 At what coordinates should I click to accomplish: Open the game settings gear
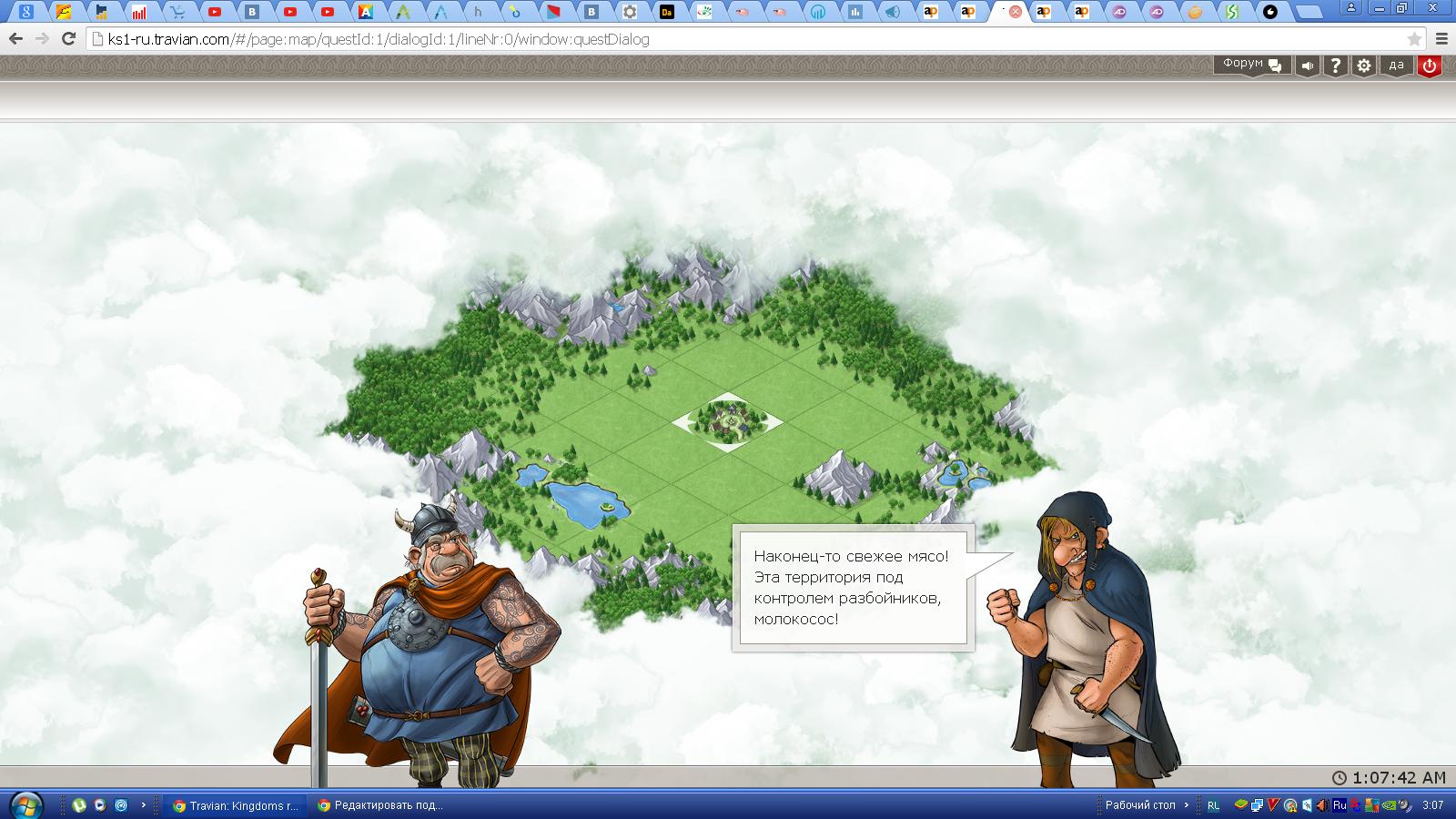point(1363,66)
